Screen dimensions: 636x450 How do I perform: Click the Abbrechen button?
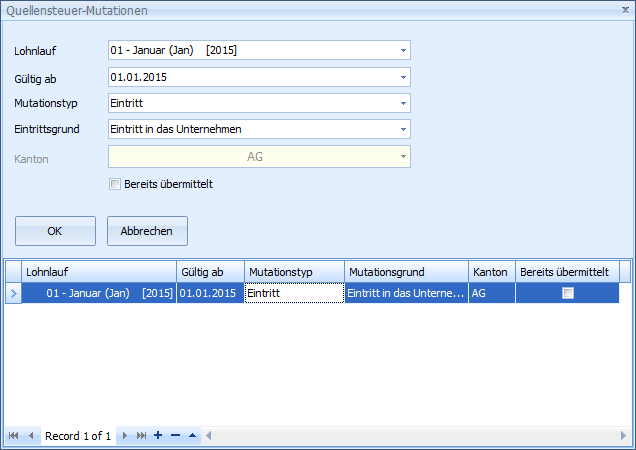[147, 231]
